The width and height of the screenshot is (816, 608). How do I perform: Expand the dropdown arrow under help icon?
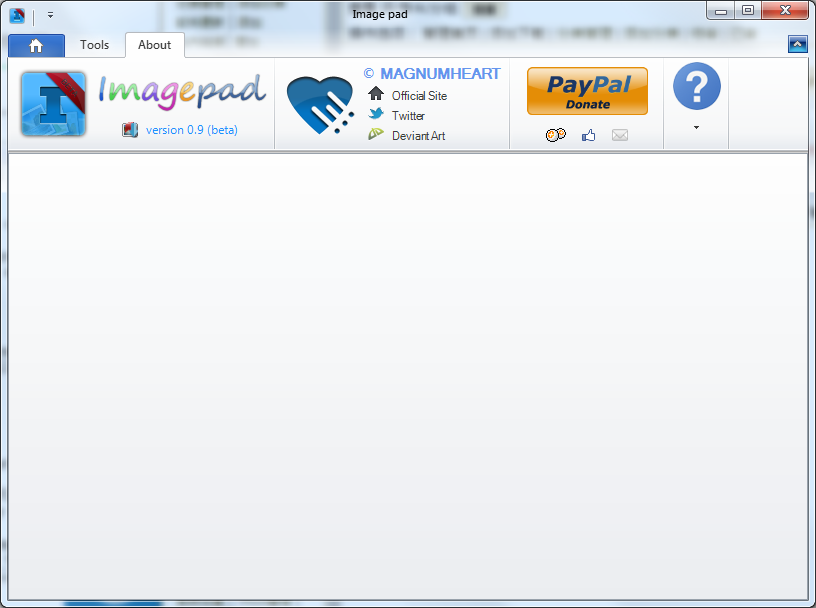pyautogui.click(x=696, y=128)
